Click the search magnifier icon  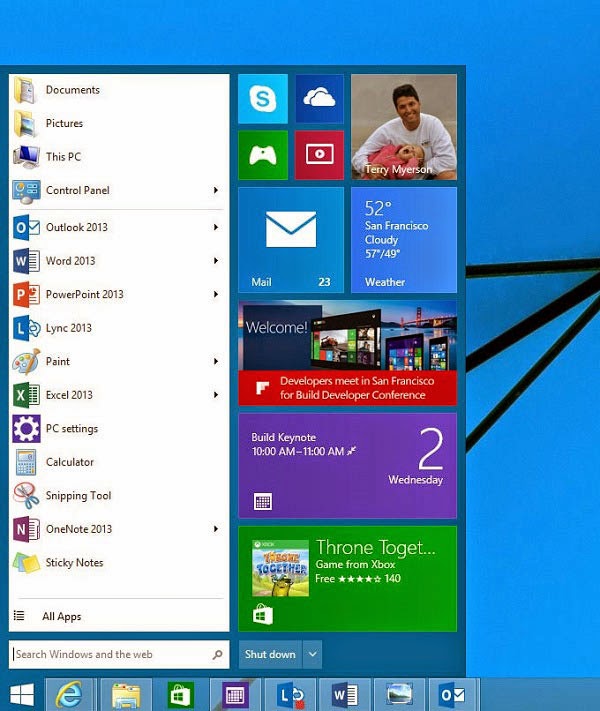coord(218,654)
